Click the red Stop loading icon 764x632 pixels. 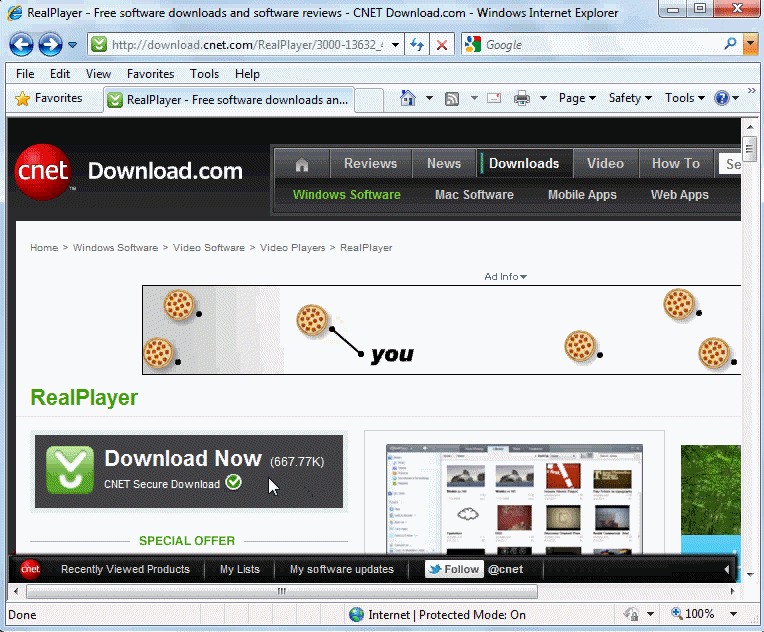(442, 45)
